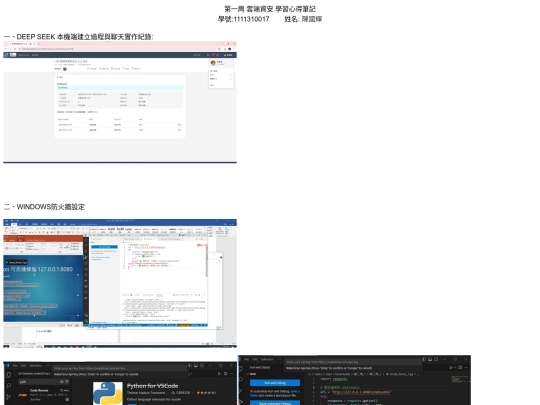Click the user avatar in the browser page

point(213,63)
